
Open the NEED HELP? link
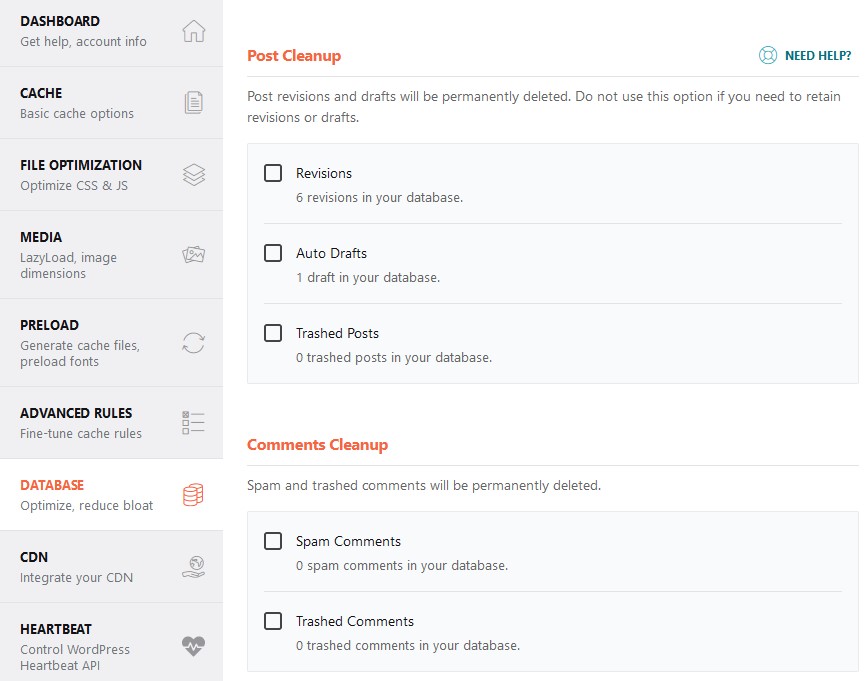(818, 55)
